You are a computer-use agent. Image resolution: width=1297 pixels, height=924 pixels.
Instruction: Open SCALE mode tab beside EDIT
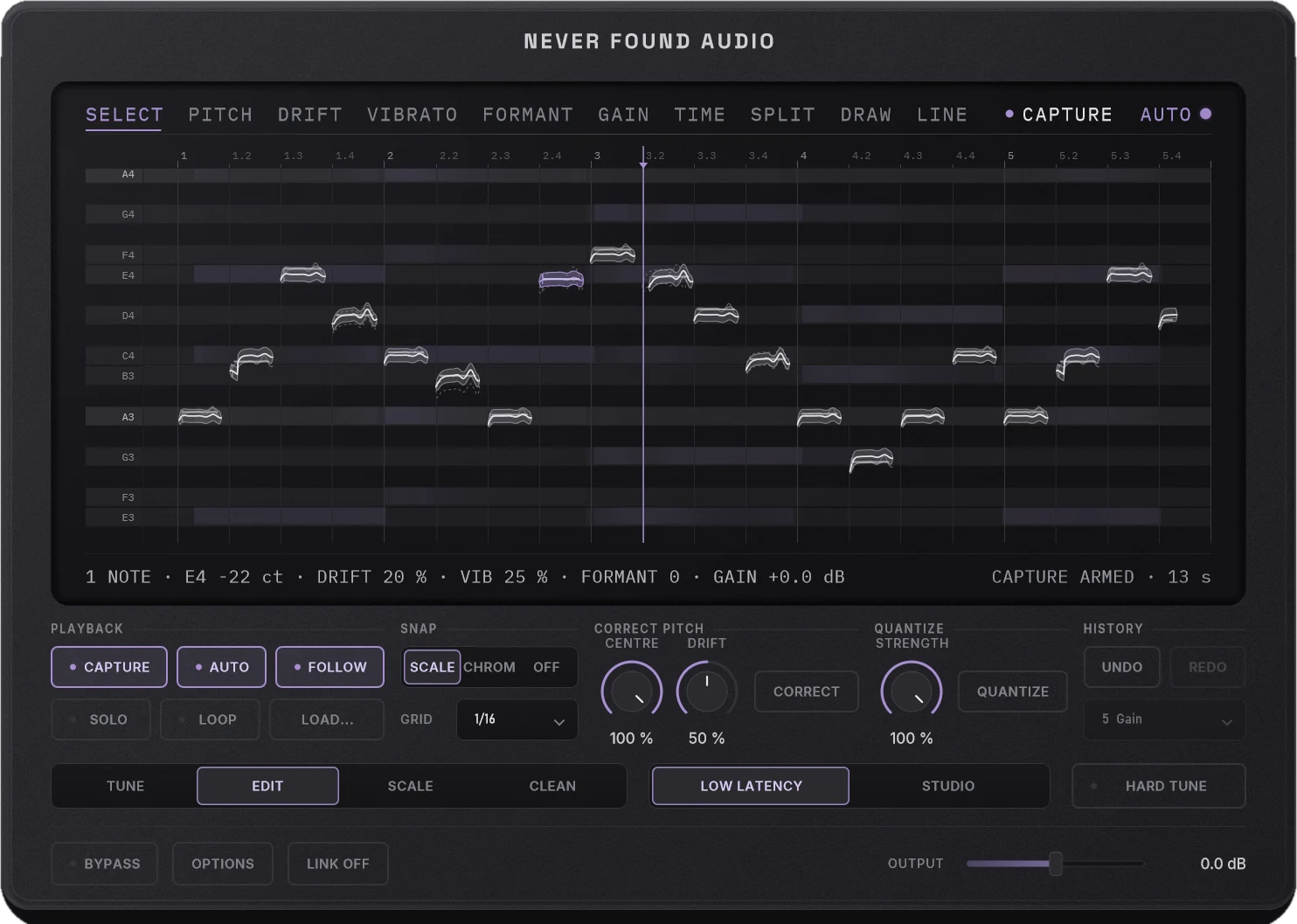click(410, 786)
